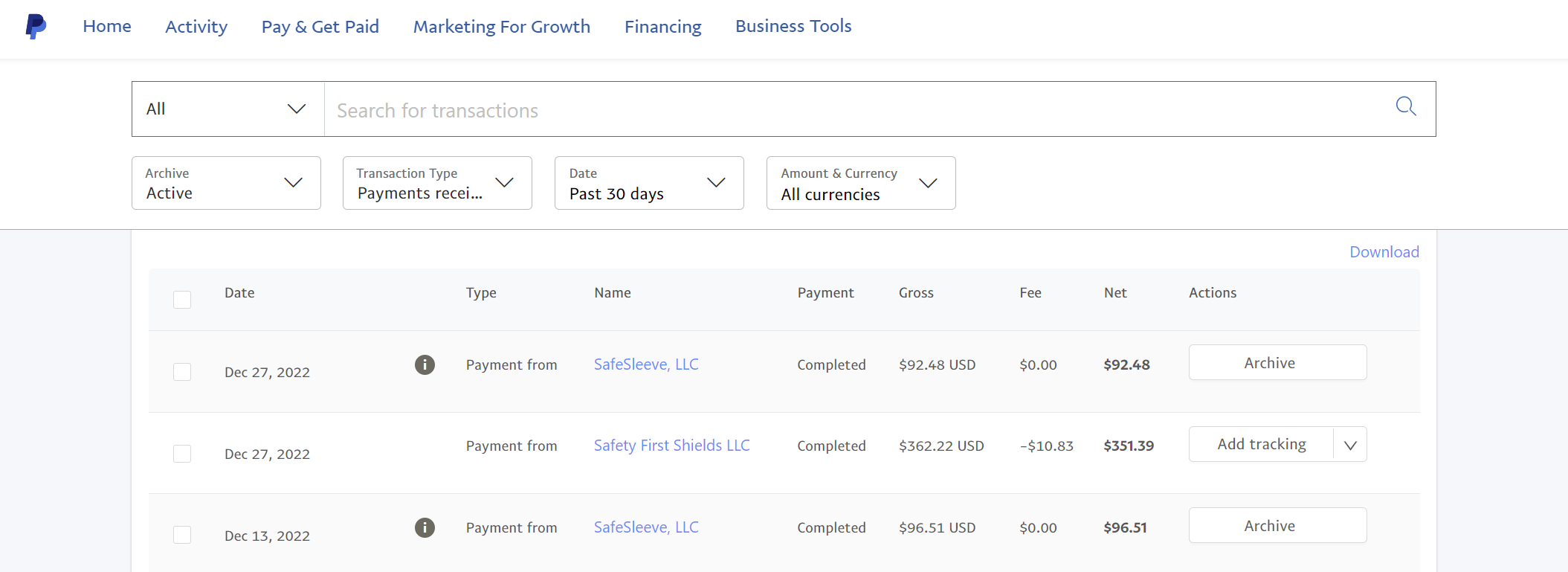Click the $92.48 USD gross amount
Viewport: 1568px width, 572px height.
937,365
